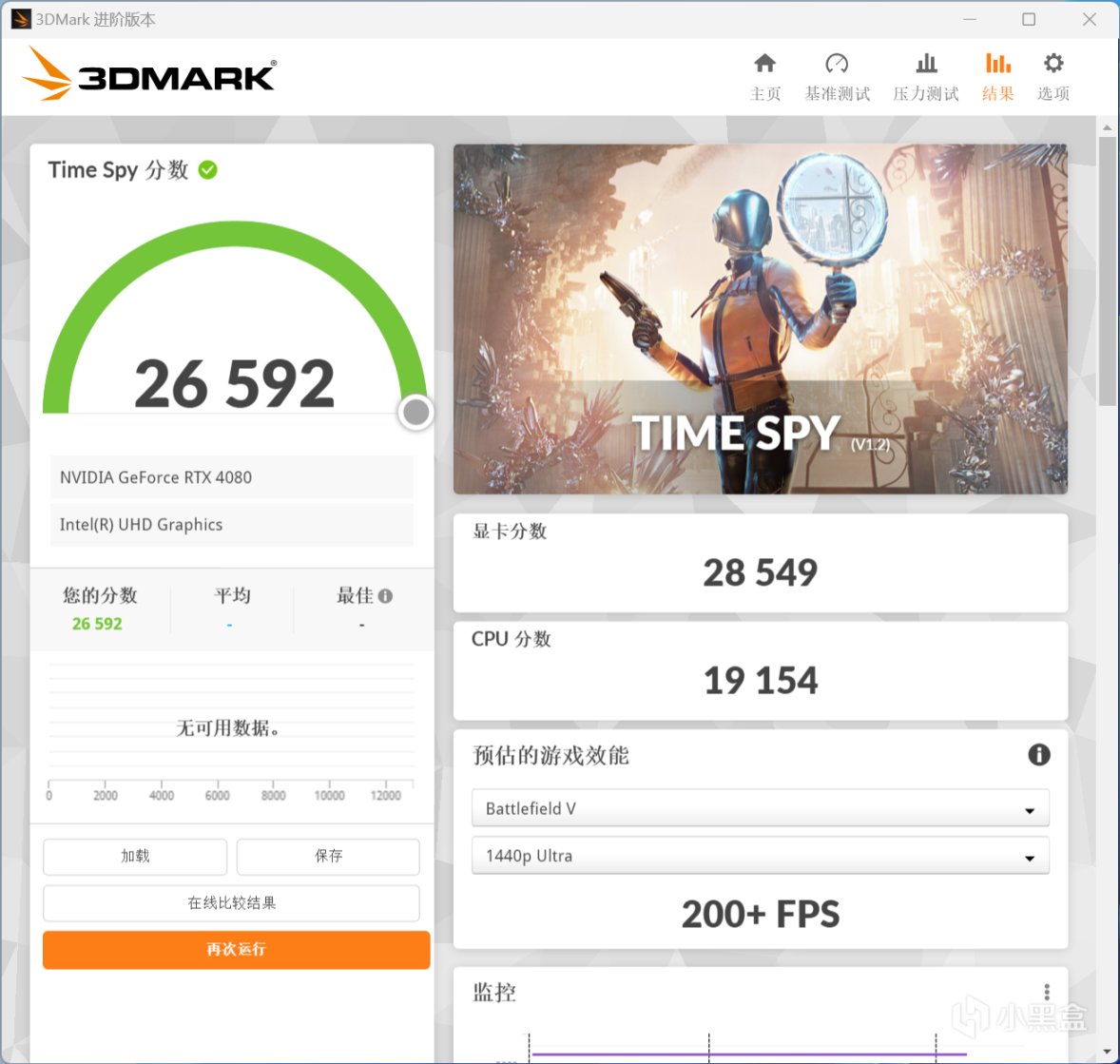This screenshot has height=1064, width=1120.
Task: Click 在线比较结果 compare online button
Action: click(231, 903)
